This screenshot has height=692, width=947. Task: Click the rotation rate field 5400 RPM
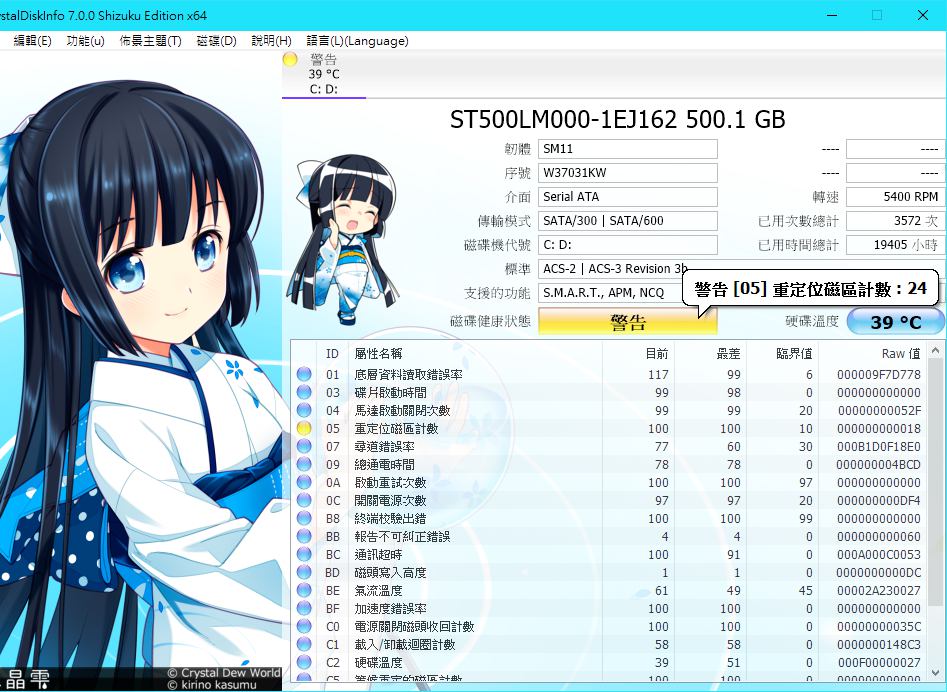click(x=895, y=197)
